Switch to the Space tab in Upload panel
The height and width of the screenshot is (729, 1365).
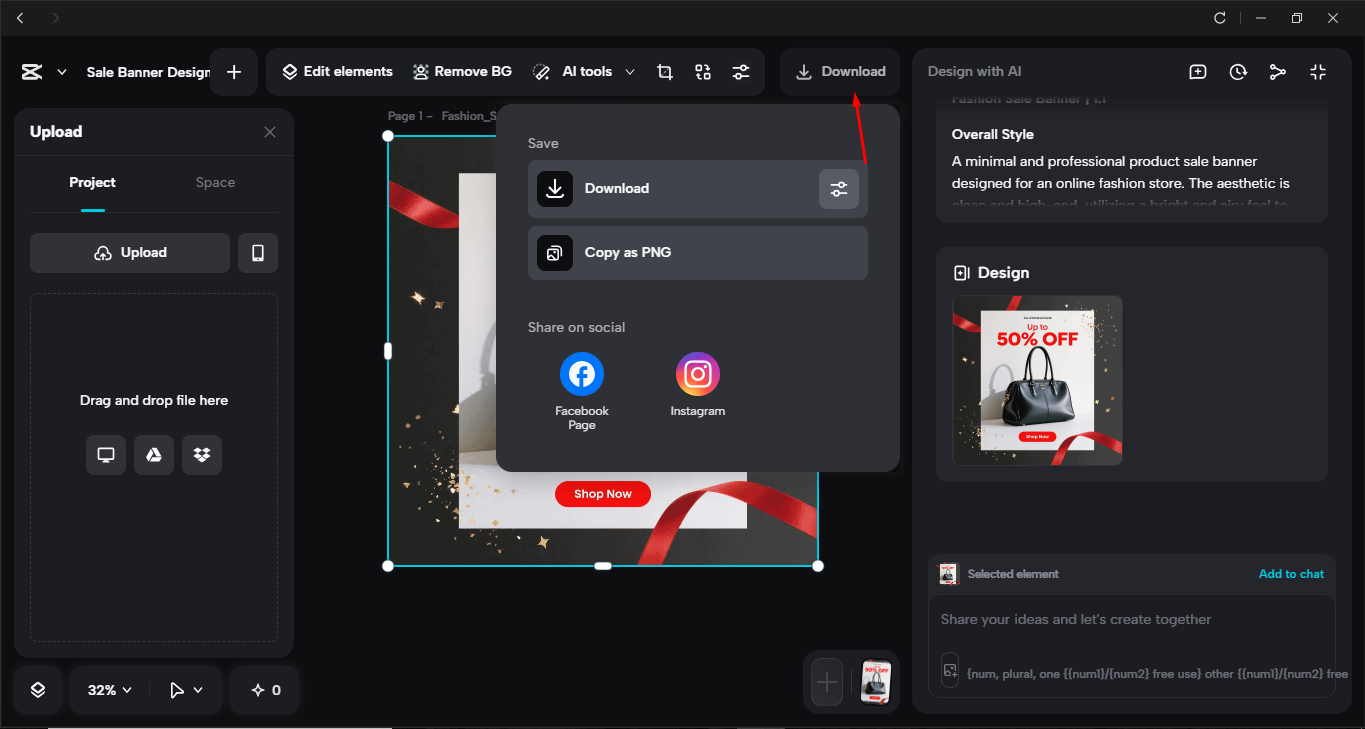click(215, 182)
